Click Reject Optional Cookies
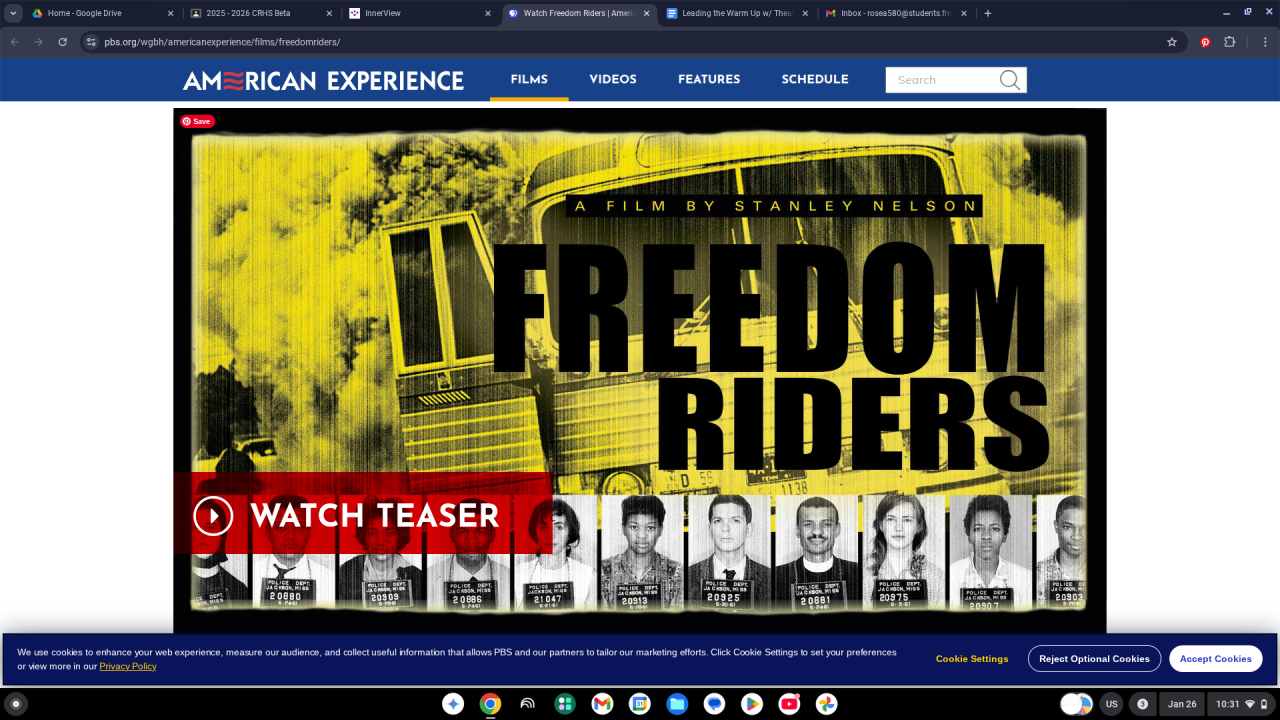This screenshot has height=720, width=1280. pyautogui.click(x=1094, y=659)
